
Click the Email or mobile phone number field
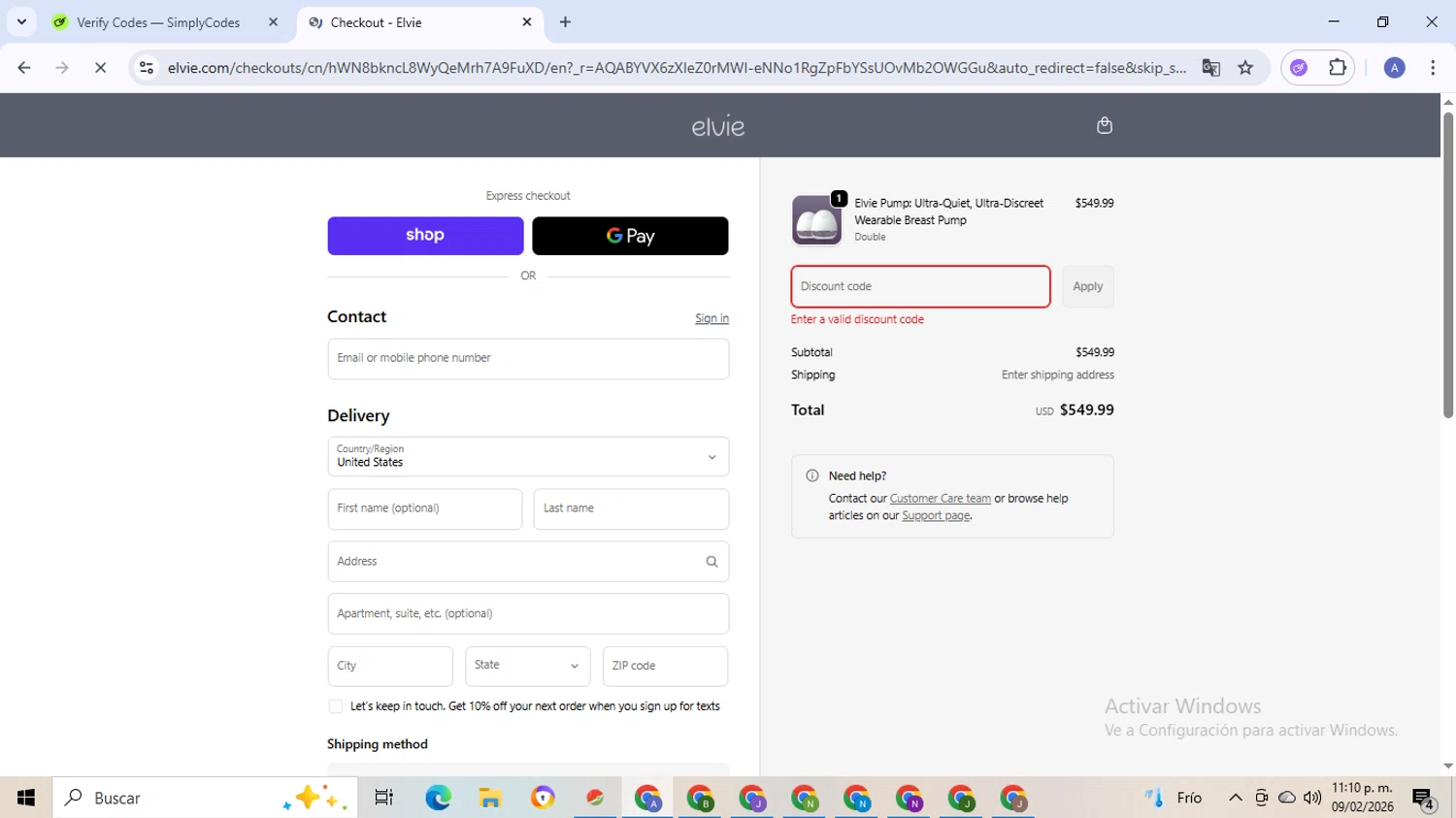click(x=528, y=358)
